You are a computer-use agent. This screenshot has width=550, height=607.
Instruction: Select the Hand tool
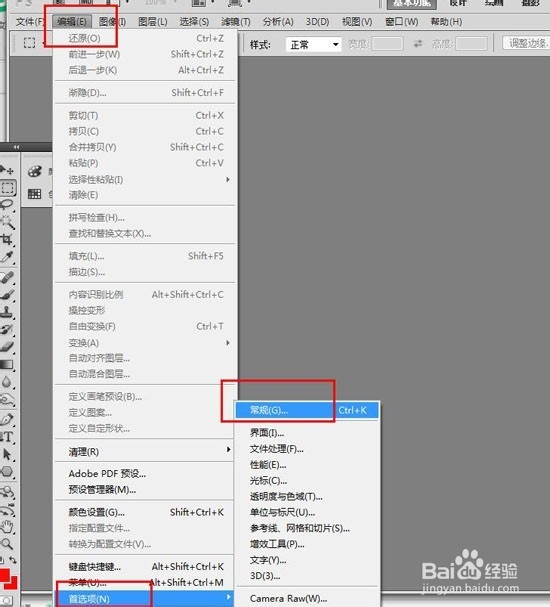point(7,527)
